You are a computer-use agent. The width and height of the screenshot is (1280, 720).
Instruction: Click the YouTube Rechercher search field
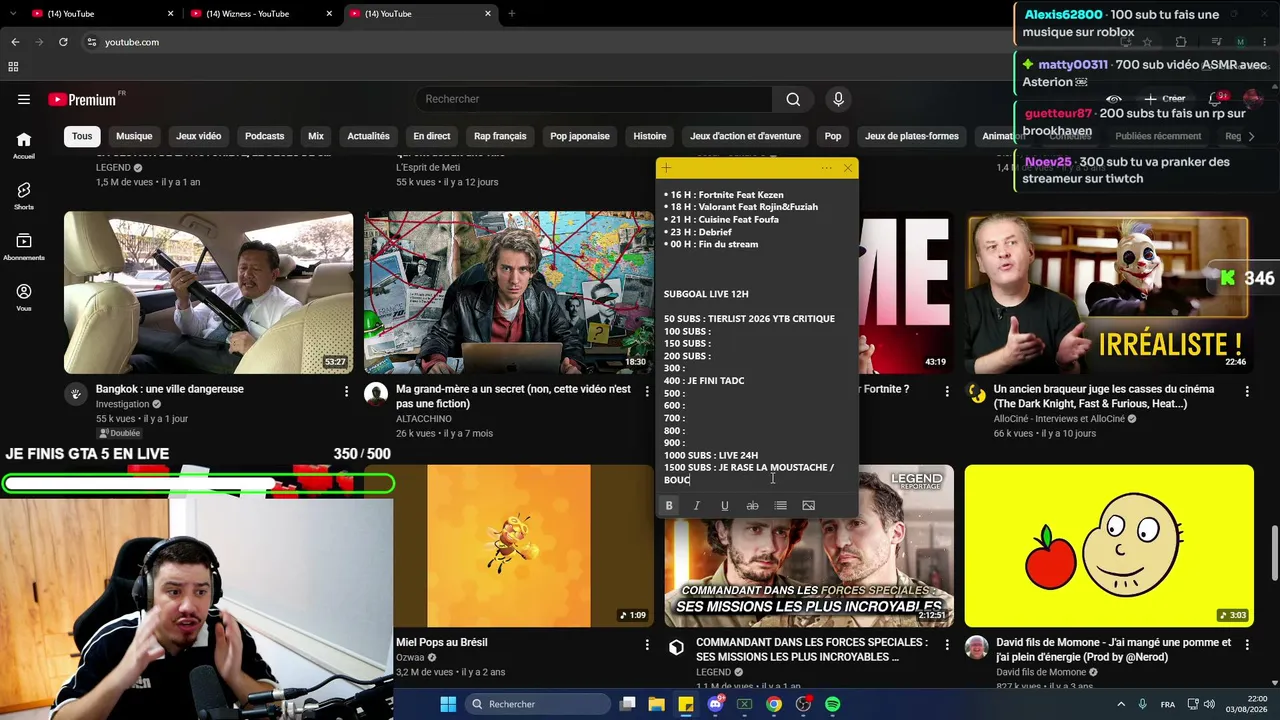coord(594,99)
